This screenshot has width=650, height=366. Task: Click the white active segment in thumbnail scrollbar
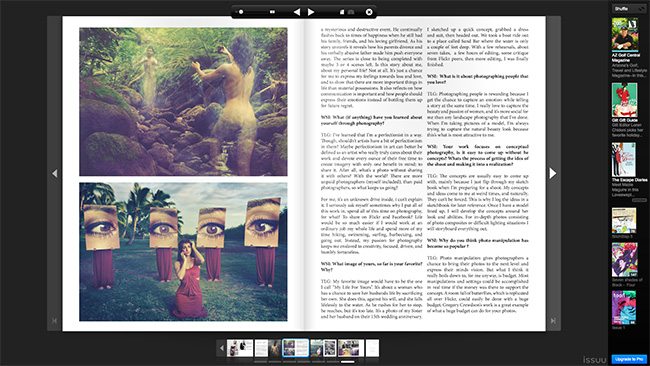pyautogui.click(x=347, y=362)
